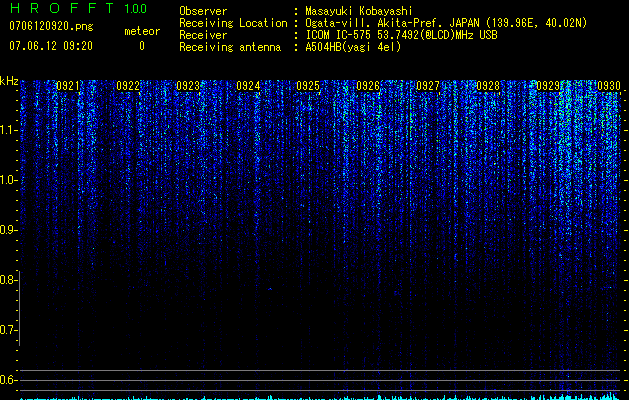Click the Receiving antenna field label
The image size is (629, 400).
[x=230, y=47]
